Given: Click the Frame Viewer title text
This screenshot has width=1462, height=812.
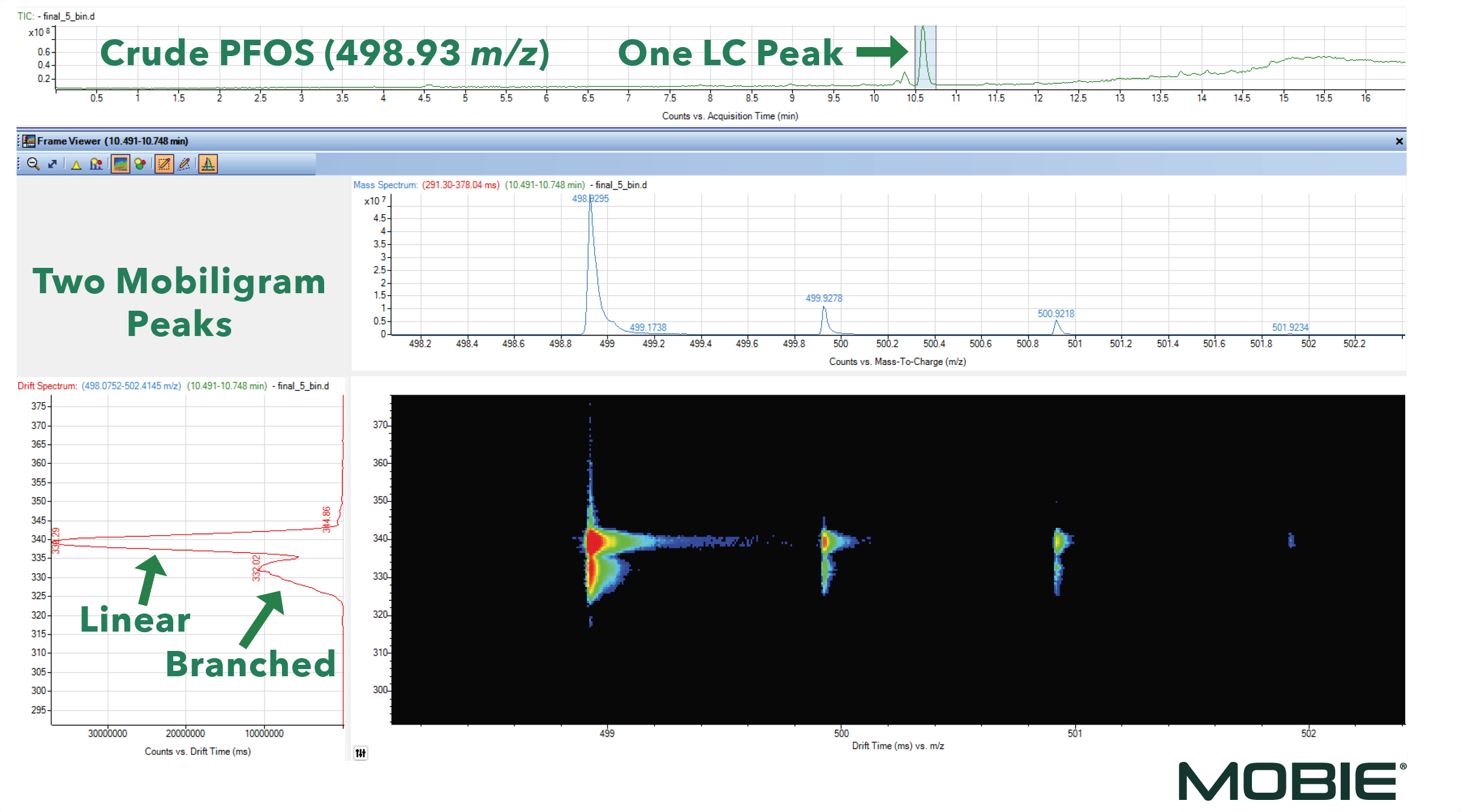Looking at the screenshot, I should [x=112, y=141].
